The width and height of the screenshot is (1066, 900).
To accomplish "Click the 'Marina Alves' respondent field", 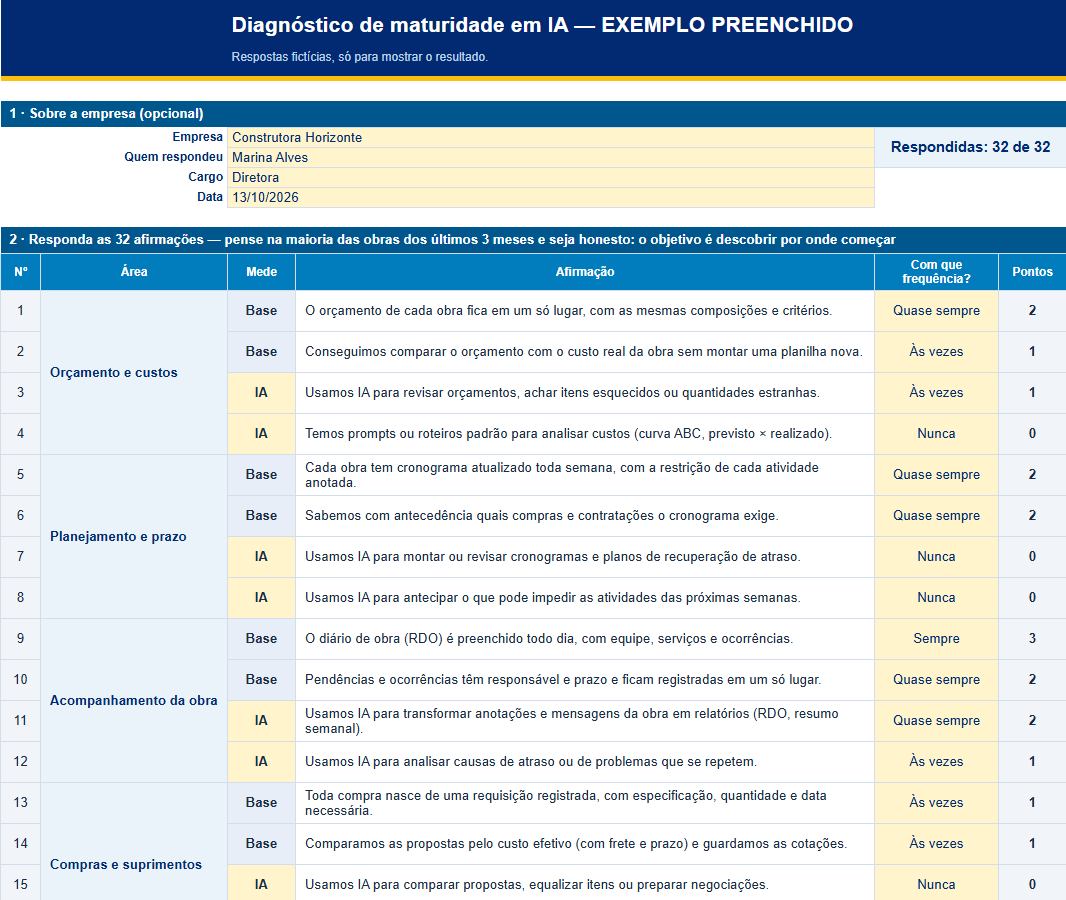I will (551, 158).
